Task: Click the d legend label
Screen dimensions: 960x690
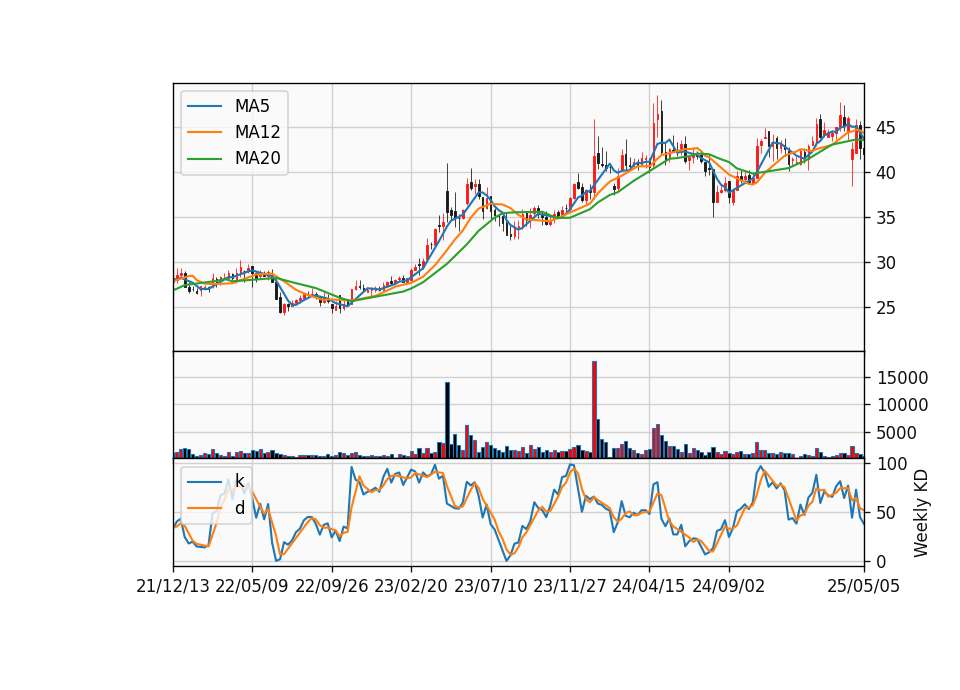Action: tap(239, 508)
